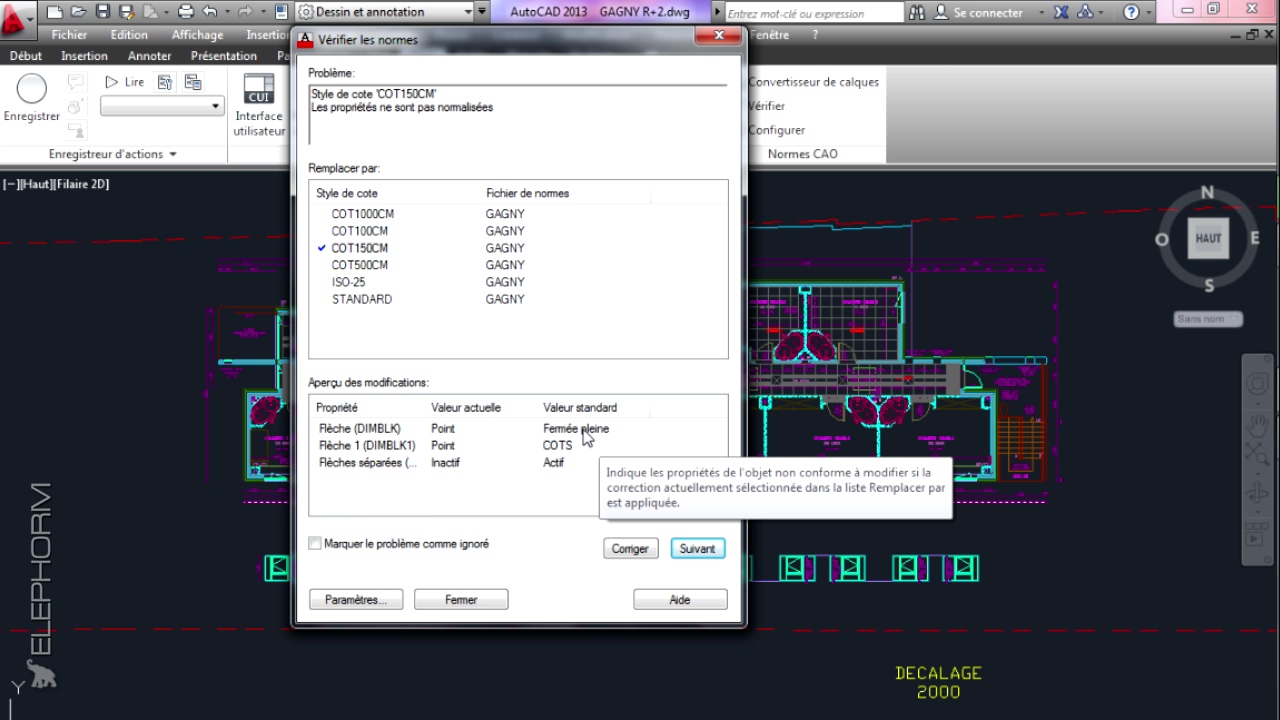
Task: Click the Aide button
Action: pos(680,600)
